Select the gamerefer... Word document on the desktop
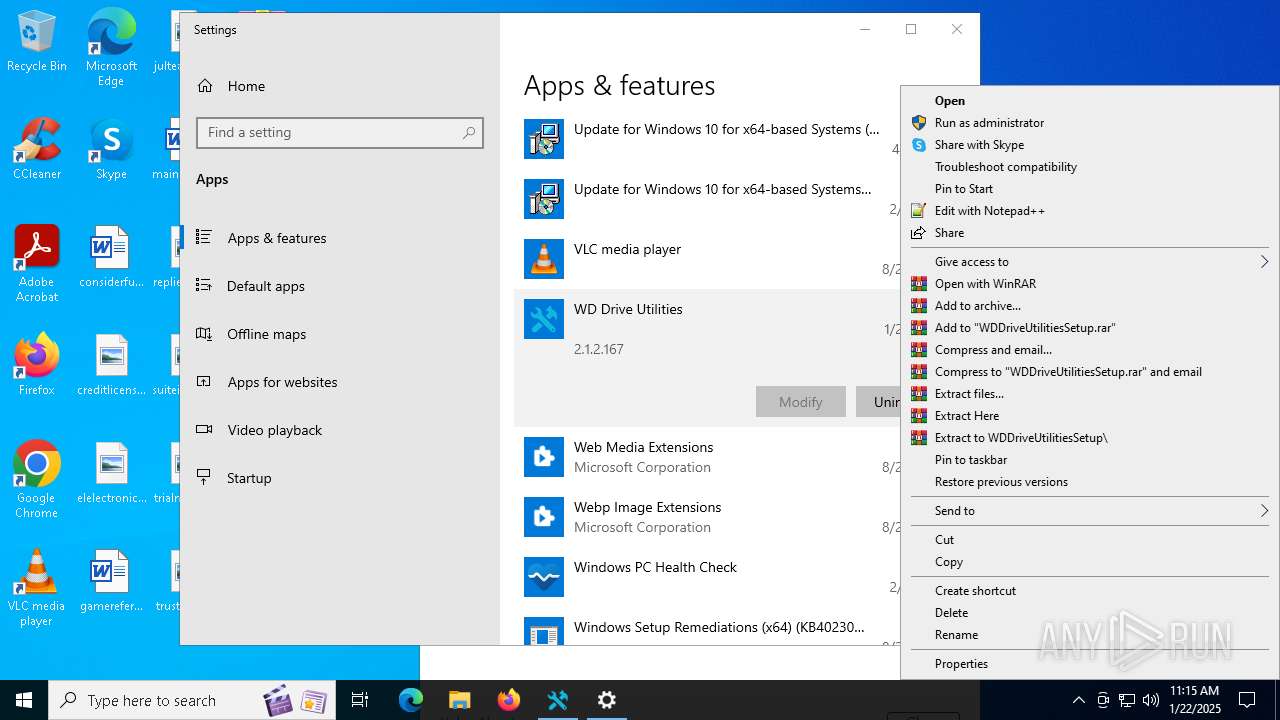The image size is (1280, 720). 111,580
